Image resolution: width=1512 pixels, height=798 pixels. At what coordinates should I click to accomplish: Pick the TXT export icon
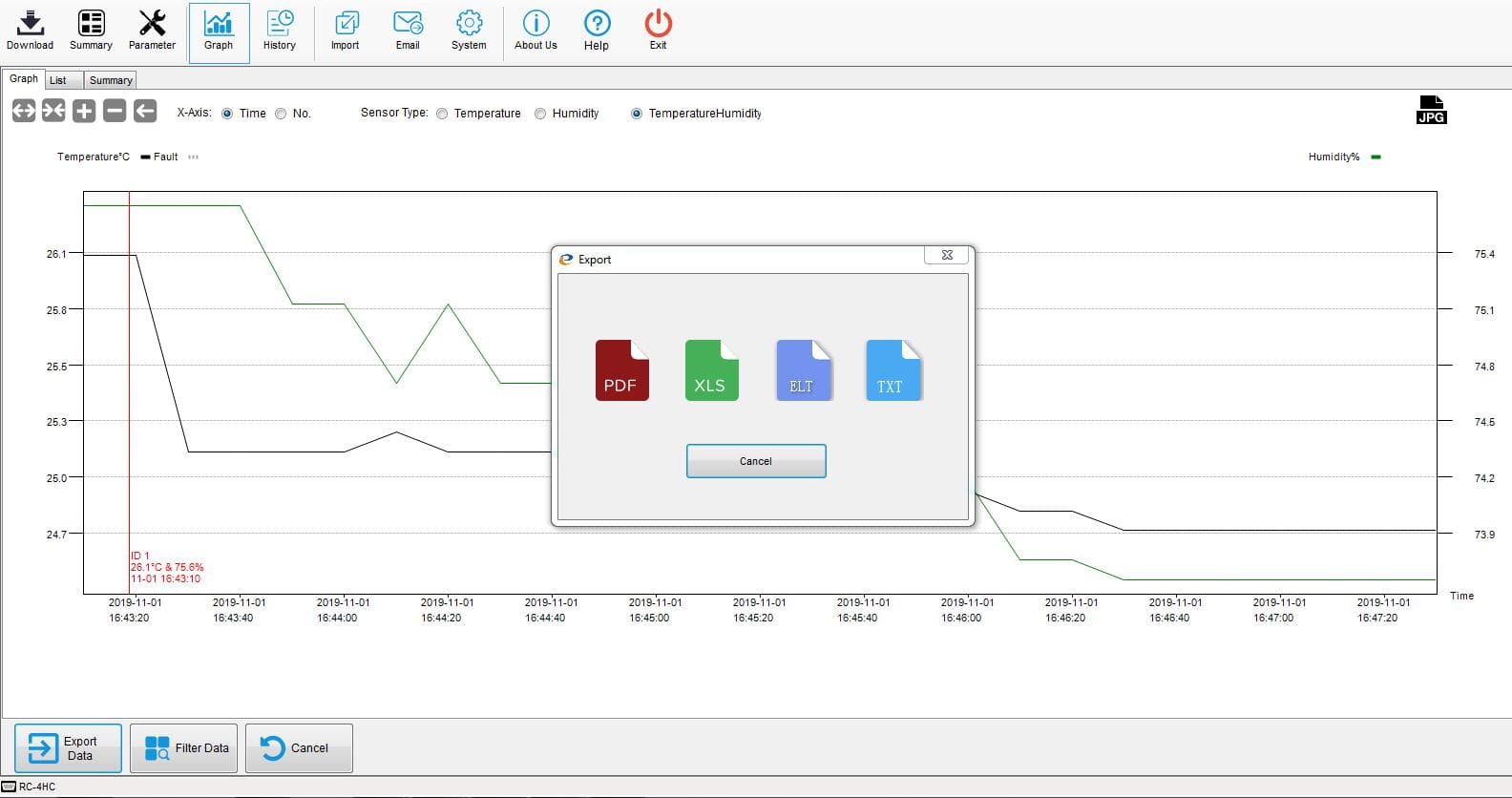[x=892, y=369]
